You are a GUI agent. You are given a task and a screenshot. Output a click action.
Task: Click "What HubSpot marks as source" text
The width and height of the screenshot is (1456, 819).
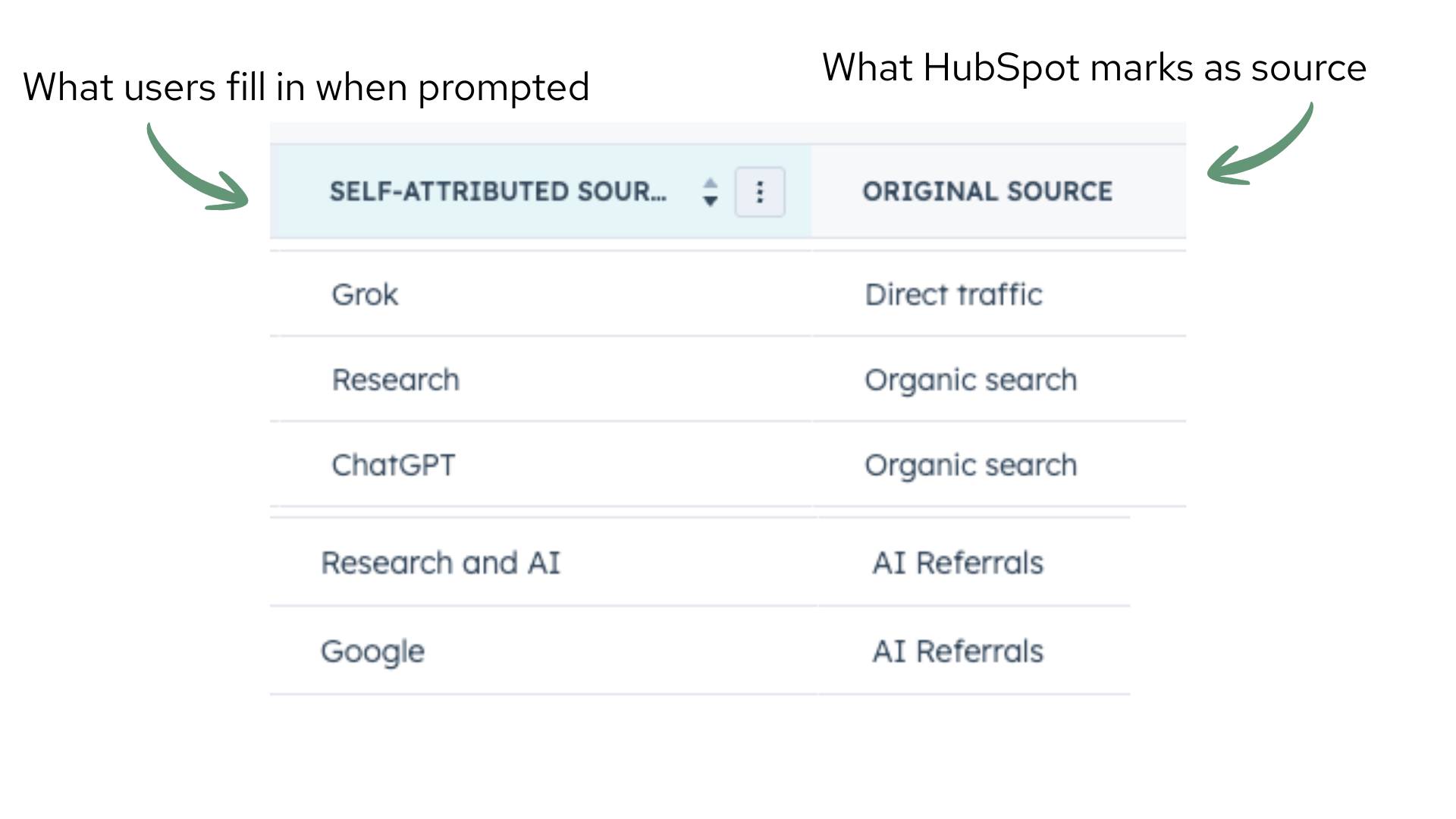(x=1094, y=67)
